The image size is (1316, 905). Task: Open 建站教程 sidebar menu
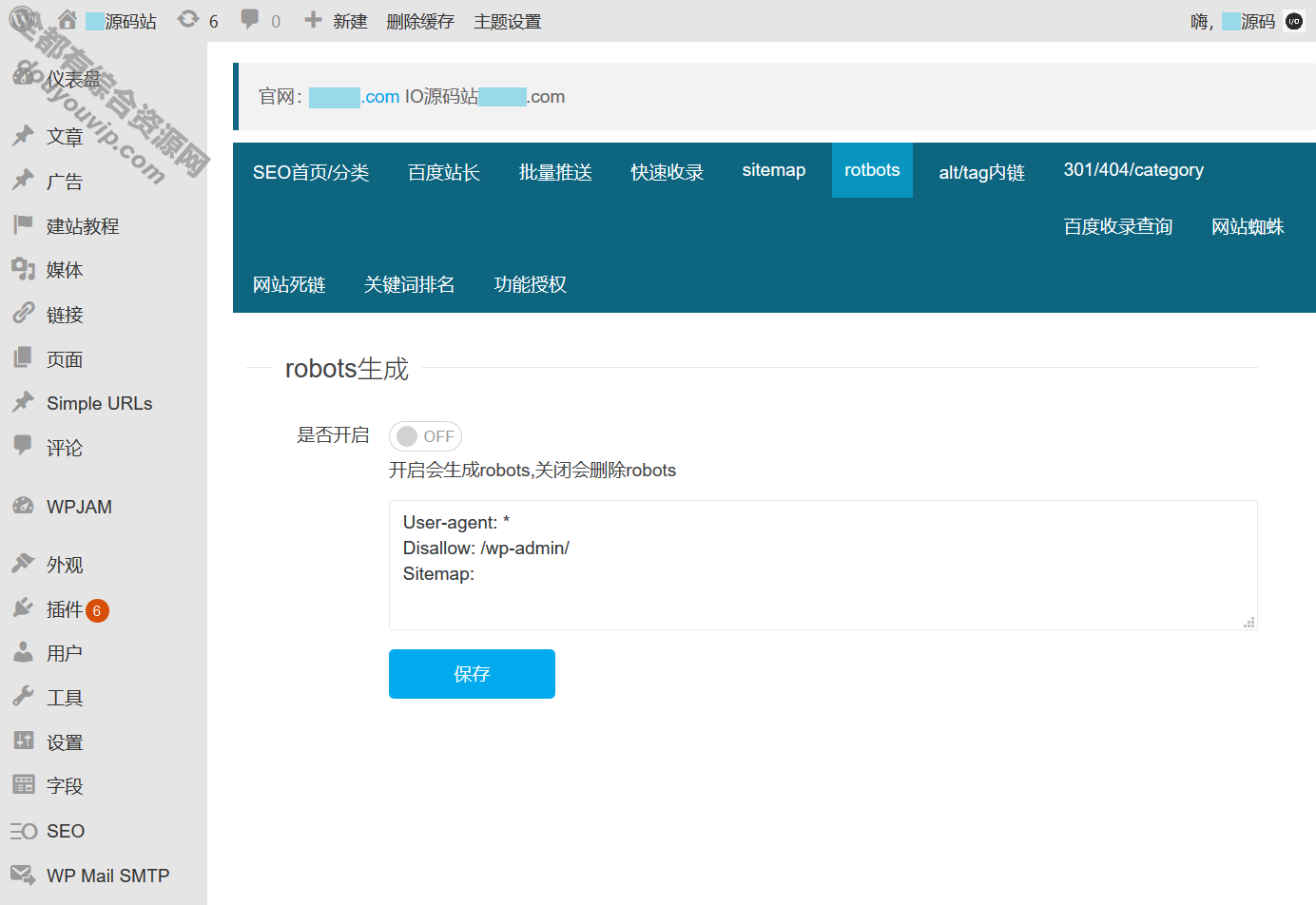[83, 225]
